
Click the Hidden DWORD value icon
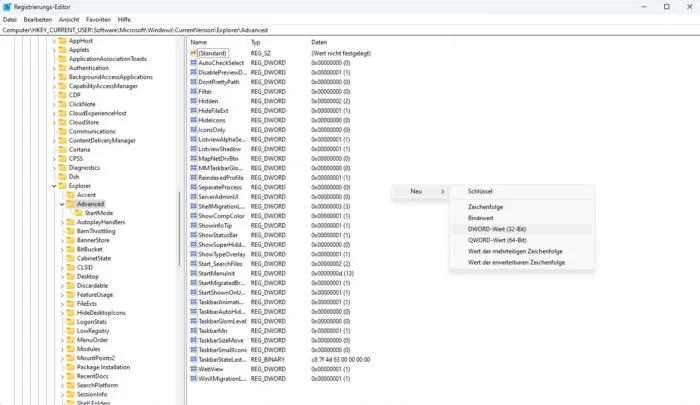click(193, 101)
